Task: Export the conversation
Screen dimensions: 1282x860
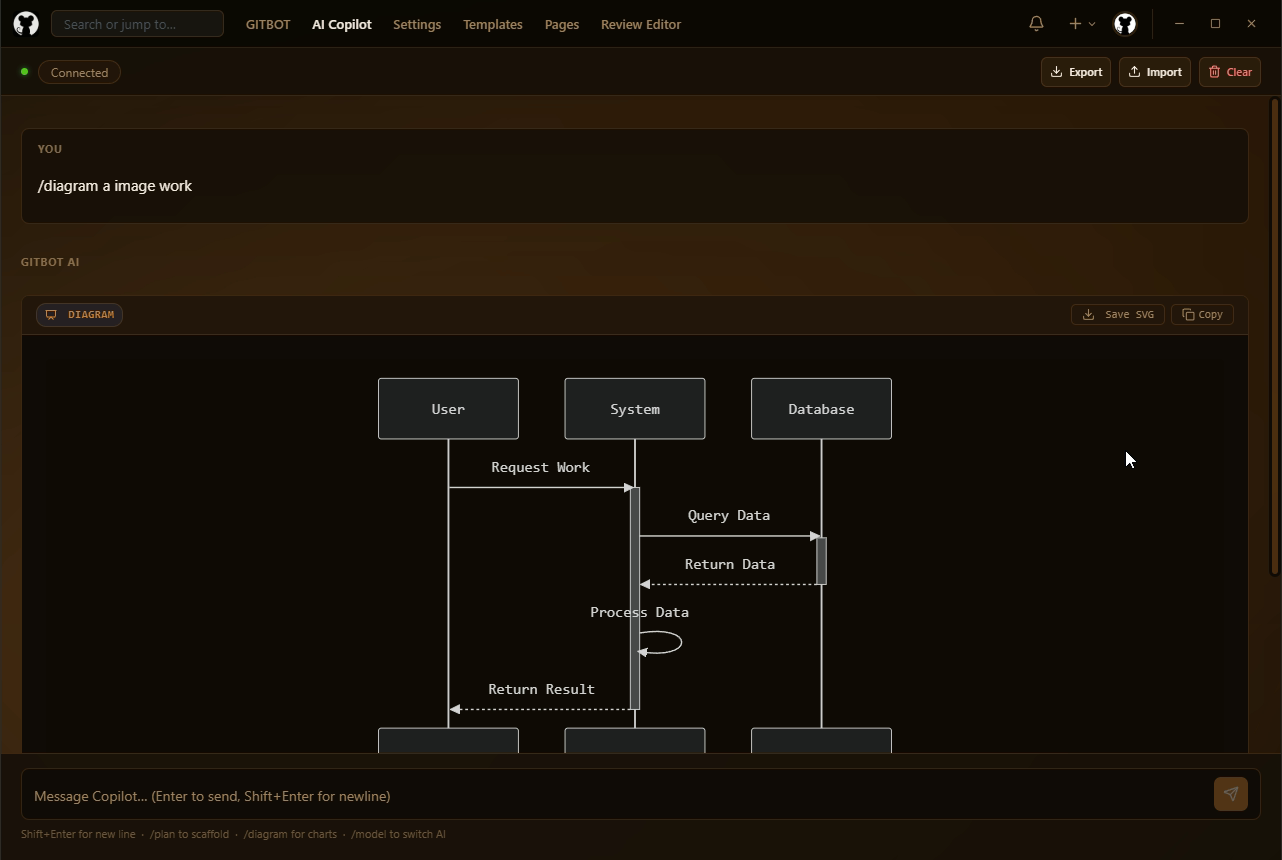Action: pyautogui.click(x=1075, y=72)
